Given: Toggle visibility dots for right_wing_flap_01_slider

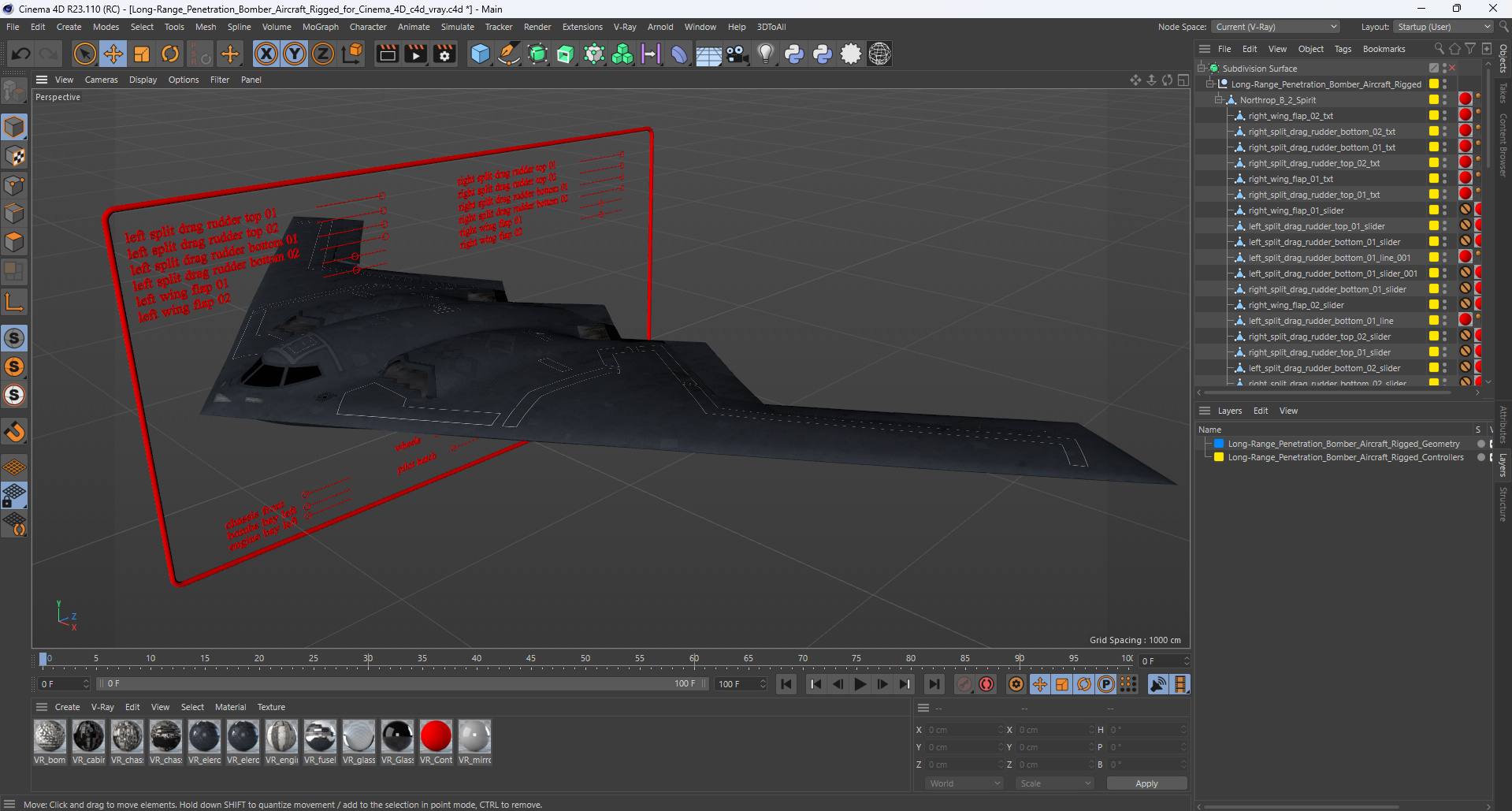Looking at the screenshot, I should pyautogui.click(x=1444, y=210).
